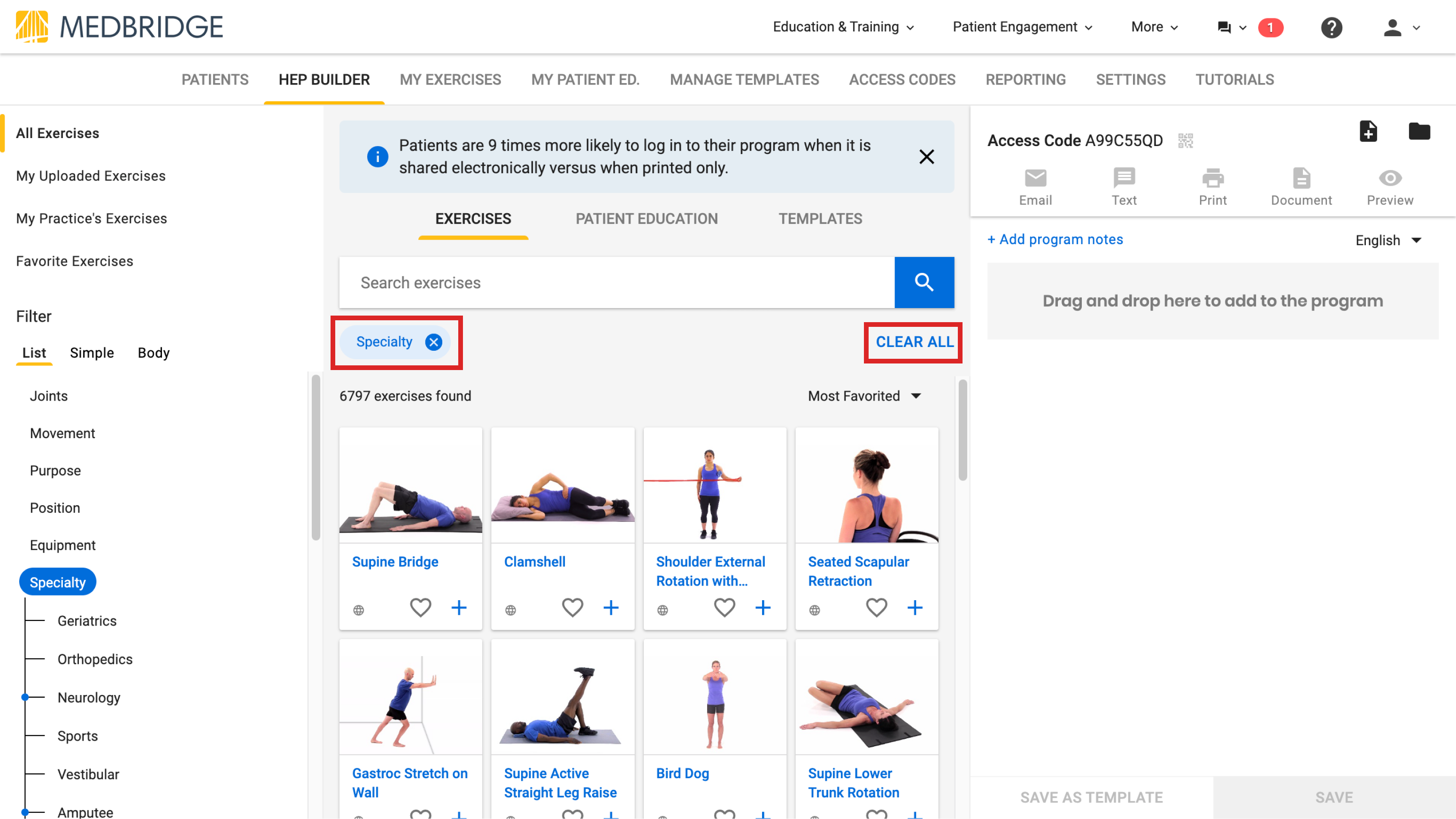Click the filter list scrollbar
1456x819 pixels.
[x=316, y=458]
